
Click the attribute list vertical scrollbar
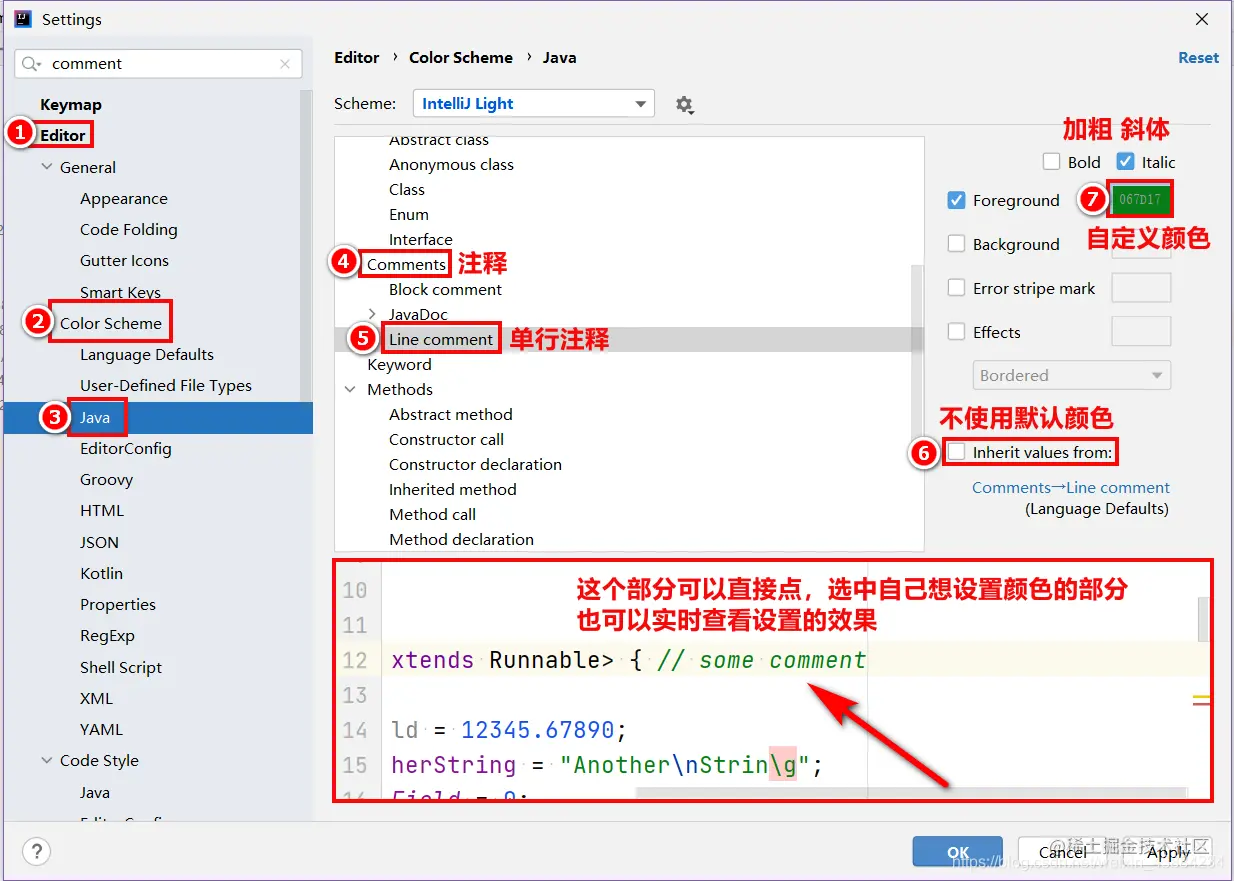917,308
